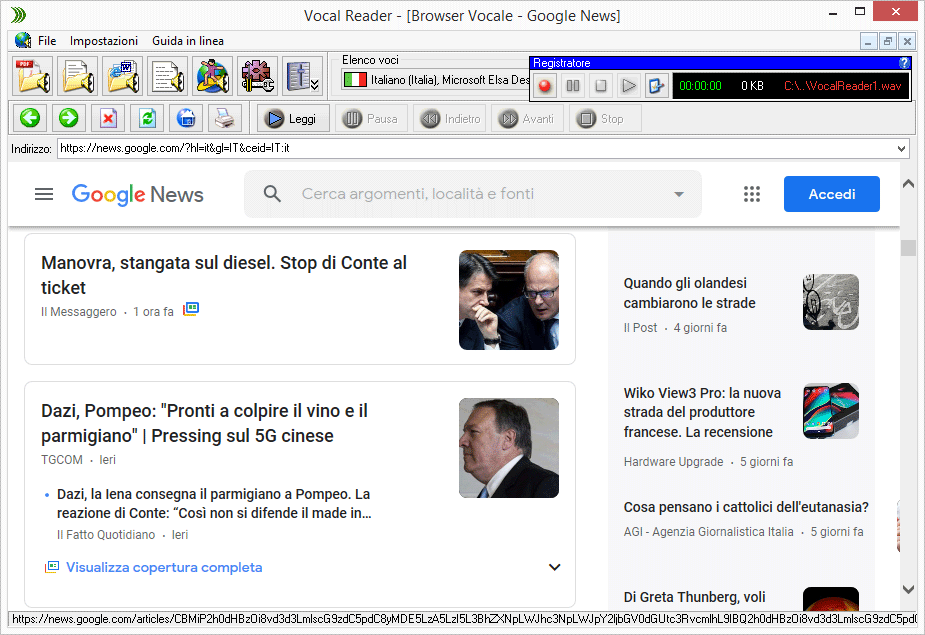This screenshot has height=635, width=925.
Task: Click the Pausa button
Action: pyautogui.click(x=371, y=119)
